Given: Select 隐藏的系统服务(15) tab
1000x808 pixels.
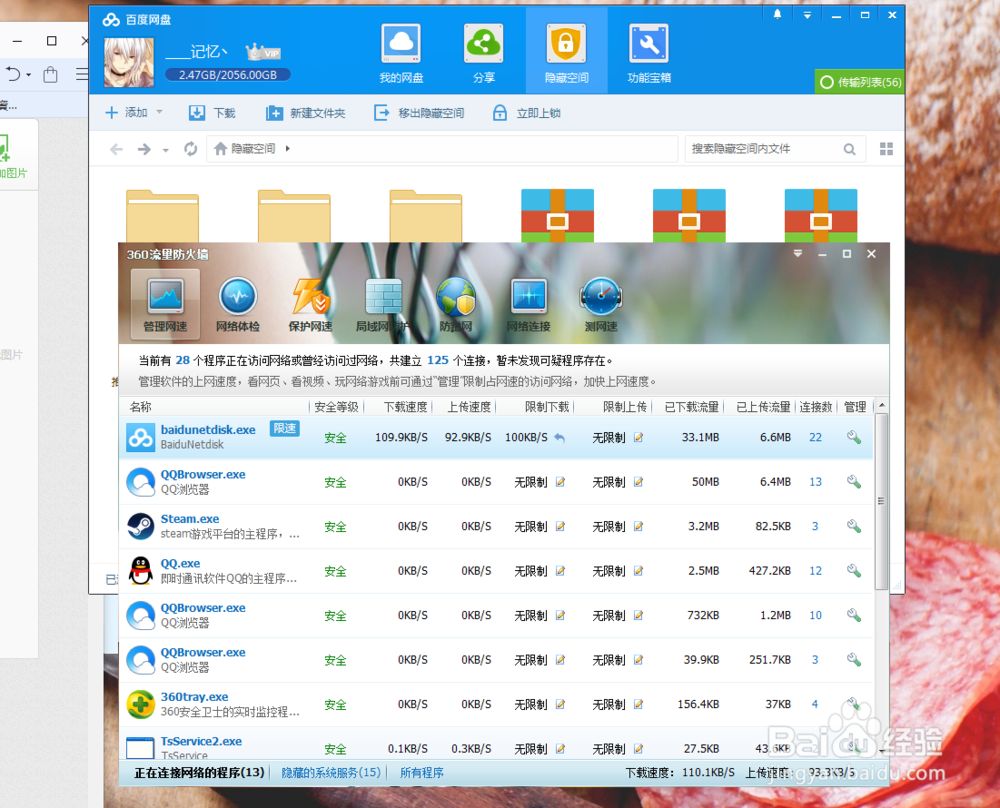Looking at the screenshot, I should point(331,772).
